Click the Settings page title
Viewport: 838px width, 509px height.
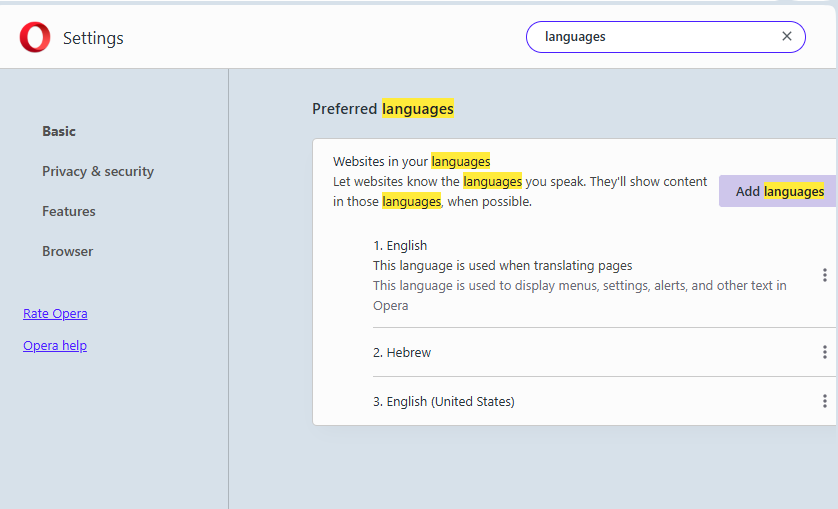click(93, 38)
